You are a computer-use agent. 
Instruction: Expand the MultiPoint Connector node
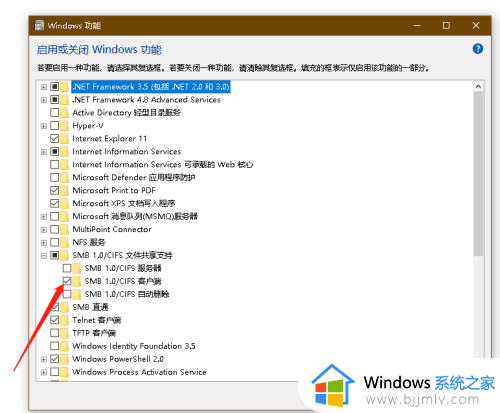(44, 230)
